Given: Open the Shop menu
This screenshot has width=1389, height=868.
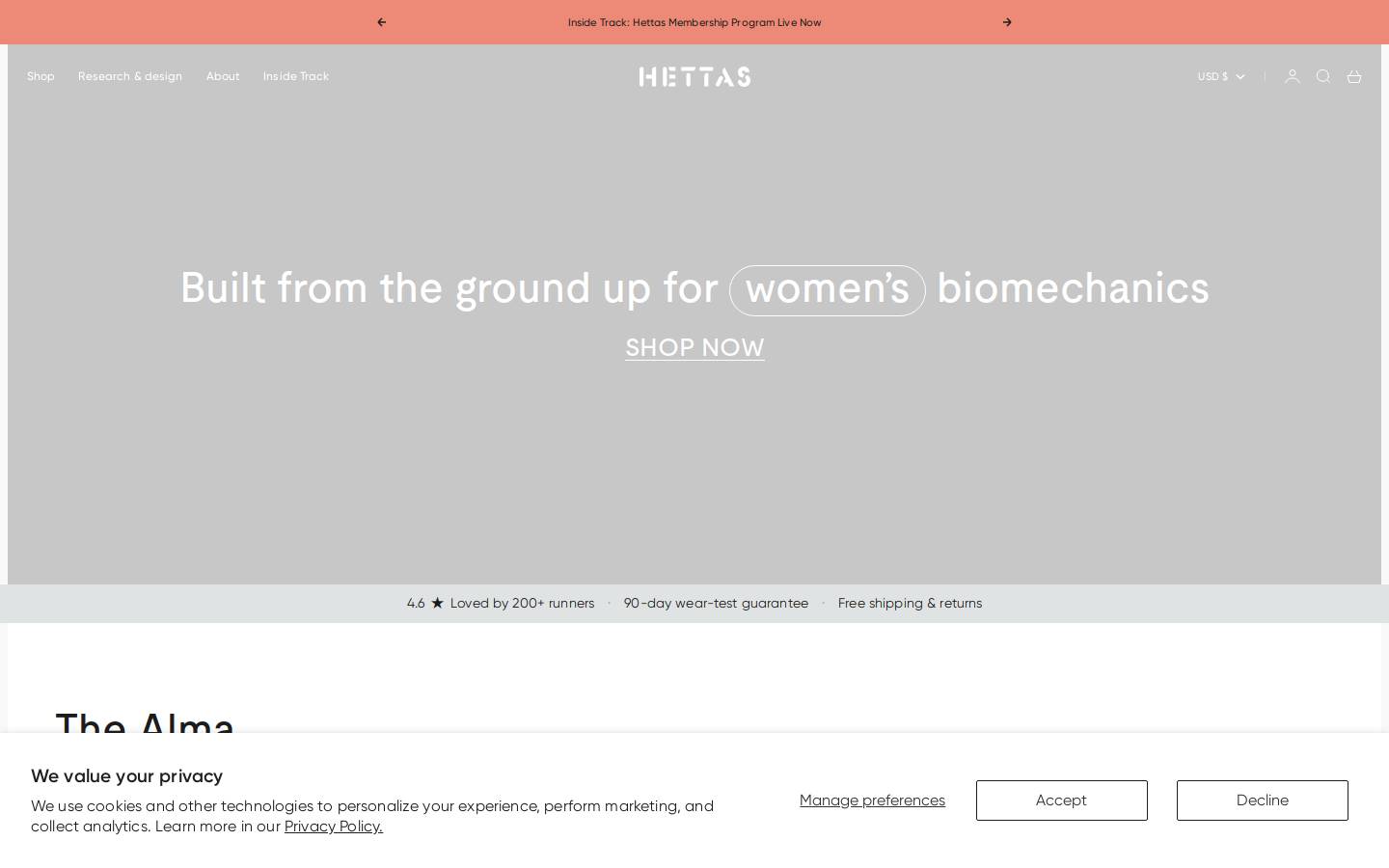Looking at the screenshot, I should pos(41,76).
